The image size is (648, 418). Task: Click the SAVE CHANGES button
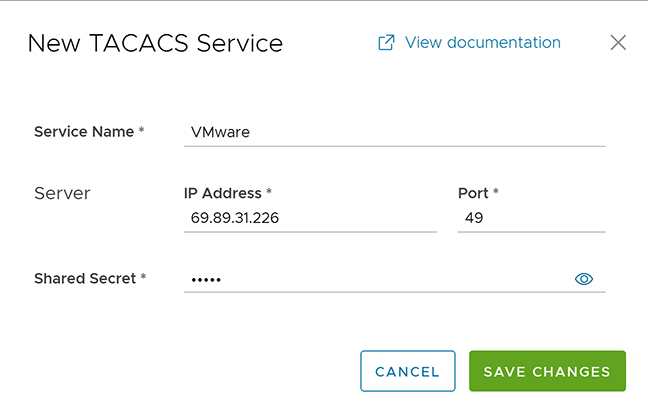tap(547, 371)
